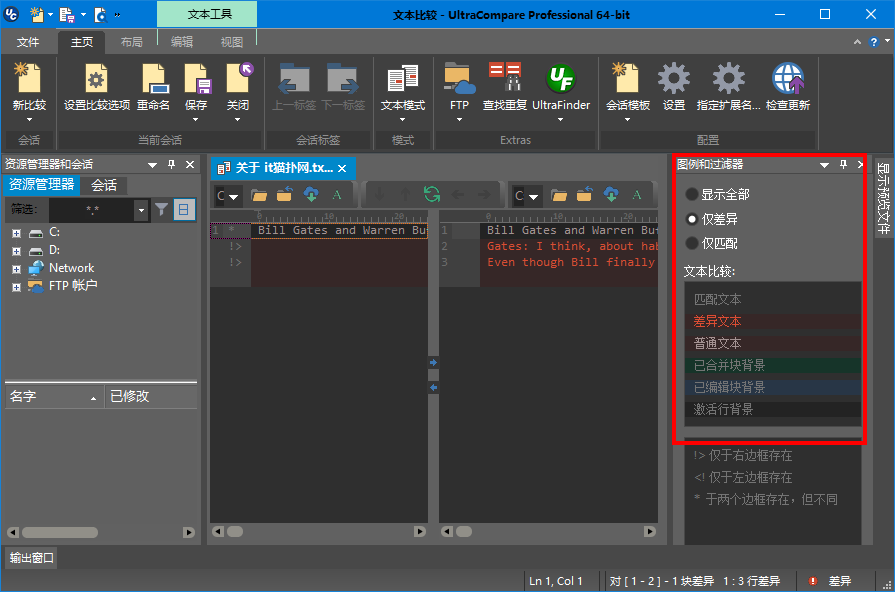Viewport: 895px width, 592px height.
Task: Open the 文本模式 text mode icon
Action: (x=402, y=79)
